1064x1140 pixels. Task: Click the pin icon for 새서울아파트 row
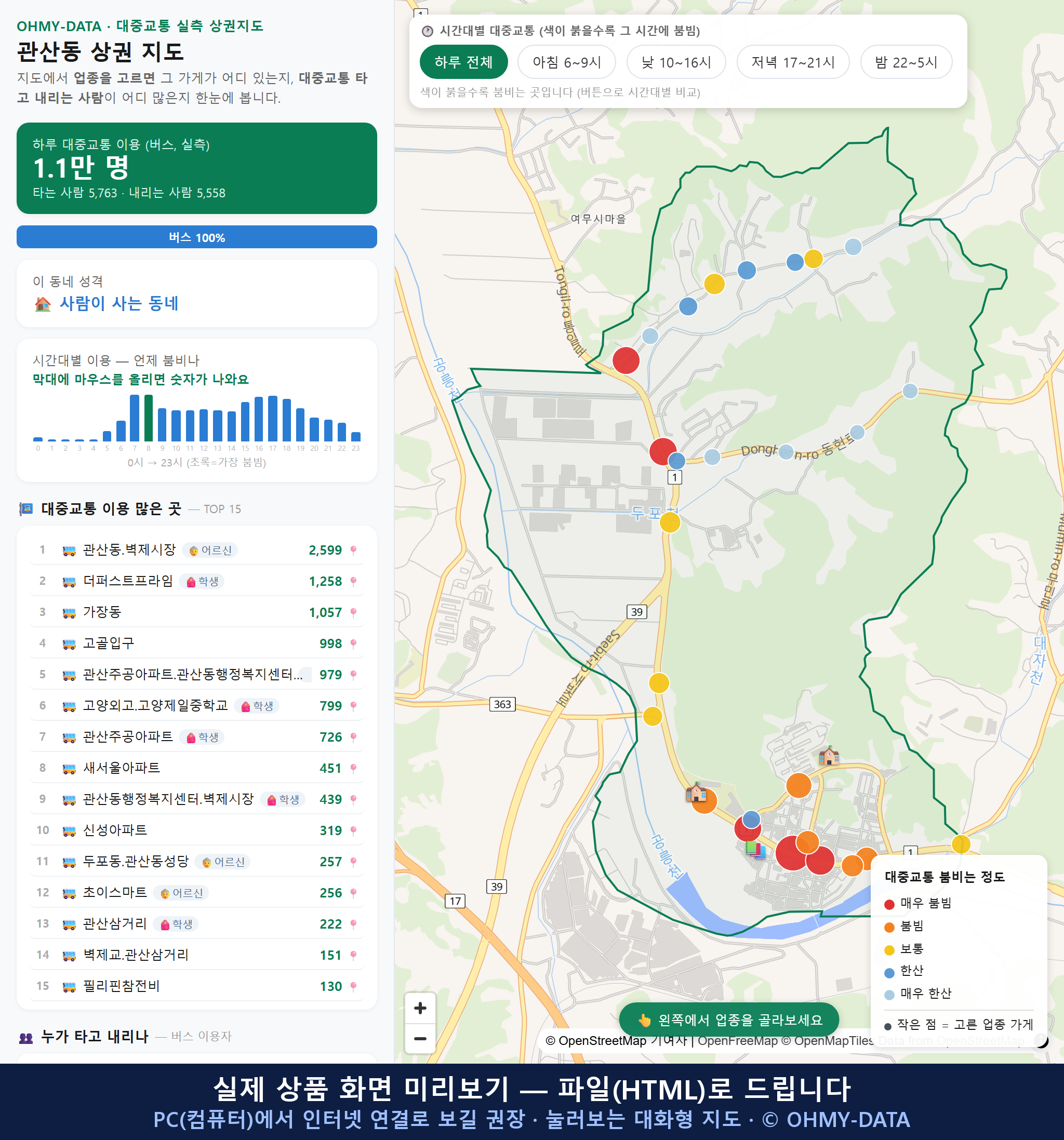[x=353, y=768]
